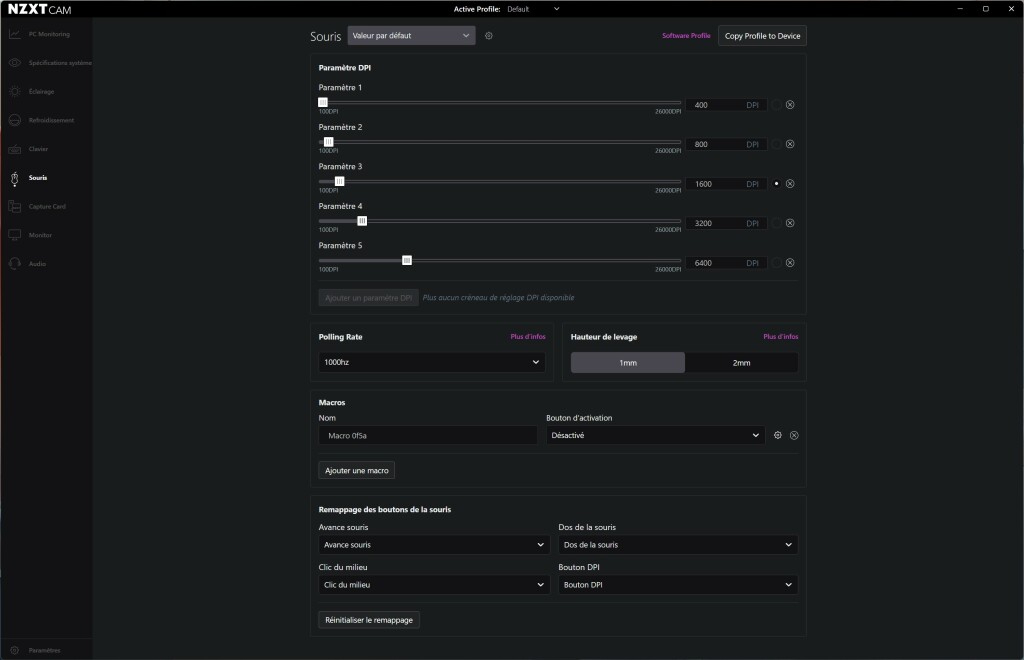Click the gear icon beside the profile dropdown
Viewport: 1024px width, 660px height.
488,35
